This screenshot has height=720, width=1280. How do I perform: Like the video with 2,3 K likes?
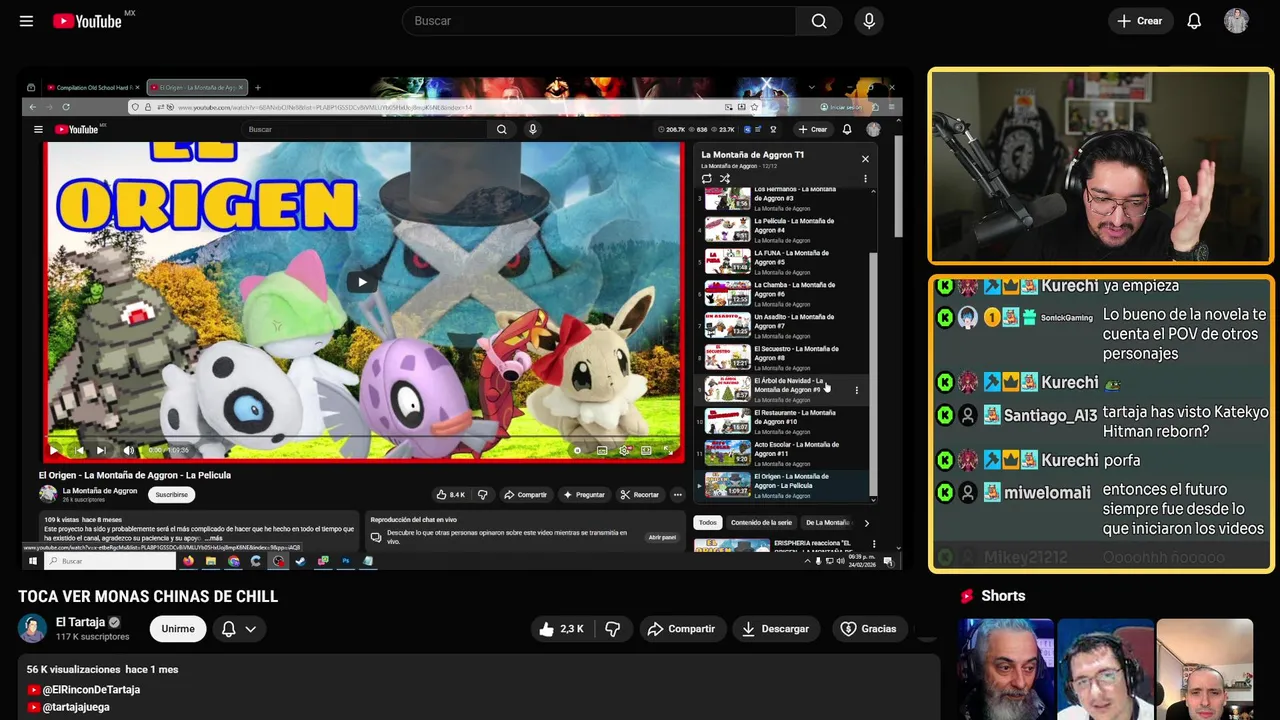click(561, 629)
